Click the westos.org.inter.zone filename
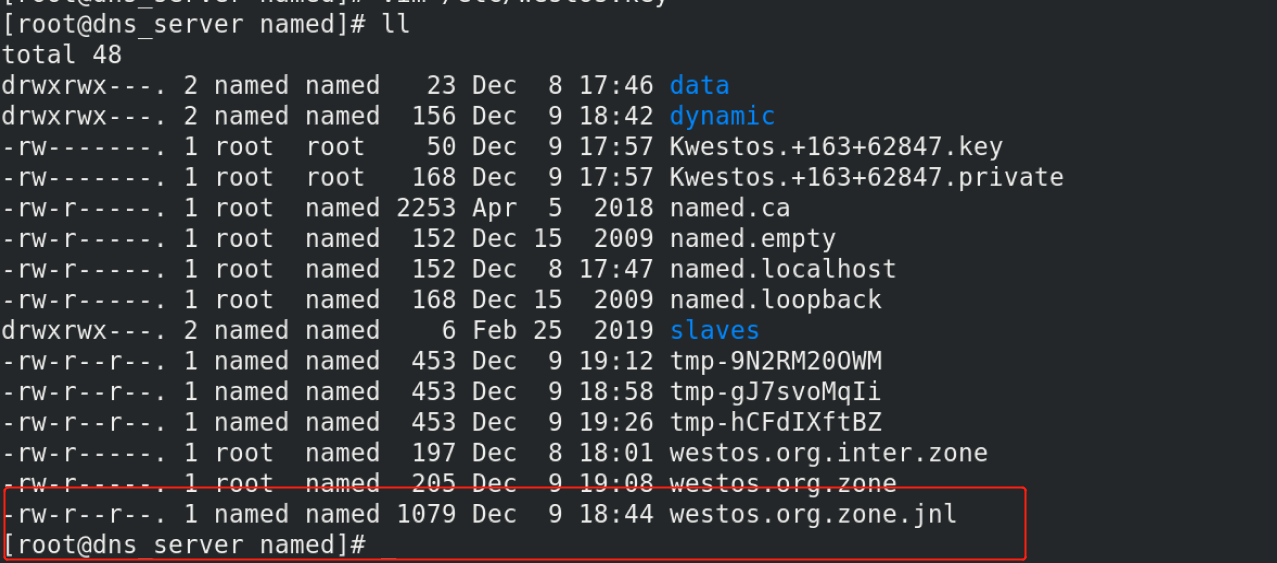This screenshot has width=1277, height=563. click(828, 454)
